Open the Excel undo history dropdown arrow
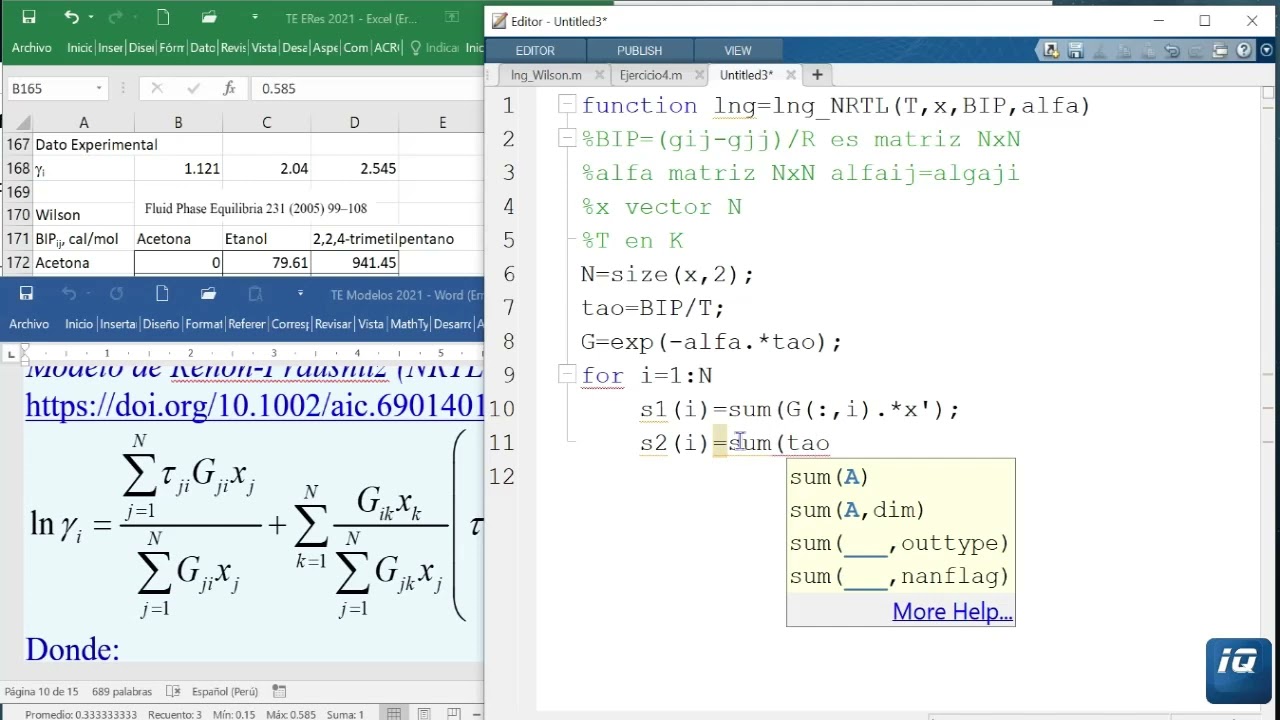1280x720 pixels. pos(90,17)
